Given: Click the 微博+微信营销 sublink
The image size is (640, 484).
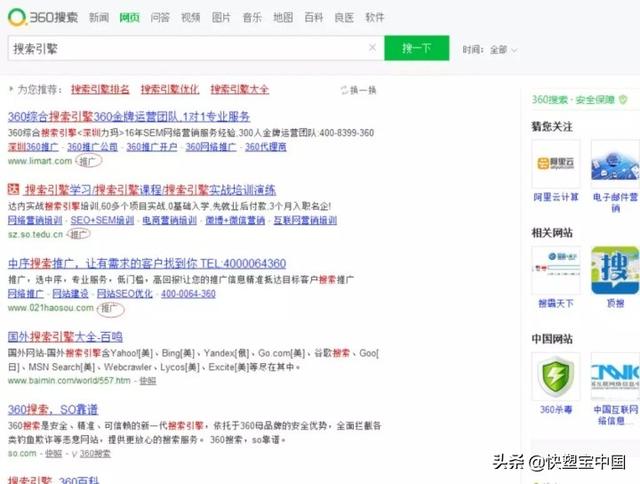Looking at the screenshot, I should point(235,220).
